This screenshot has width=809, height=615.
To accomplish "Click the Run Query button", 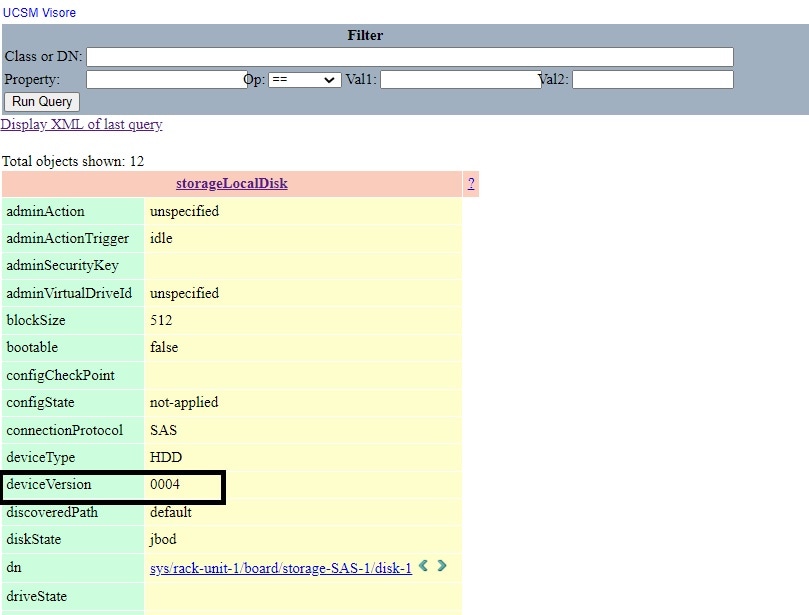I will pos(42,102).
